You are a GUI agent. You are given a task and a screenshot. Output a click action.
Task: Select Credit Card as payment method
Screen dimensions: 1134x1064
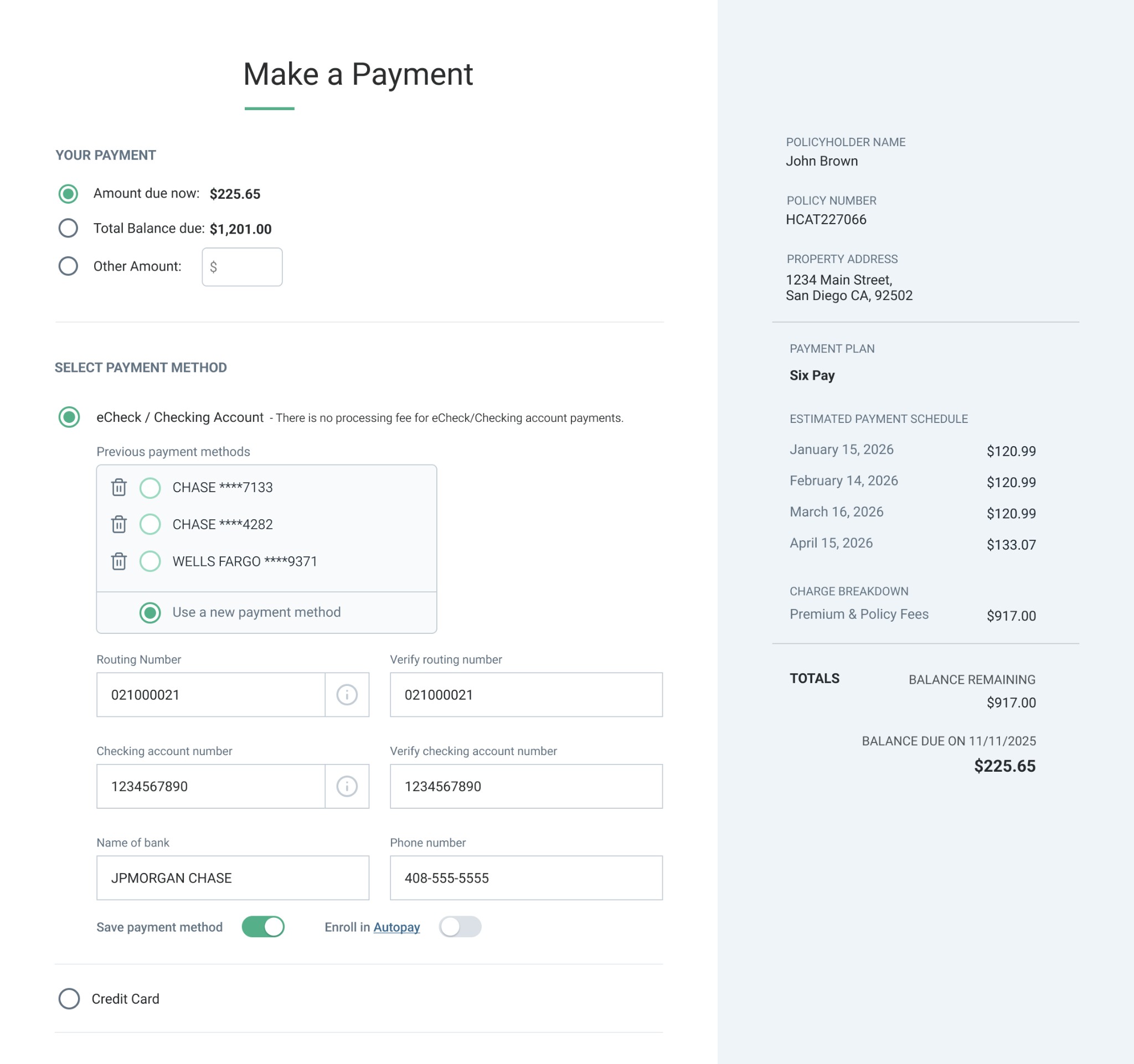(x=69, y=999)
